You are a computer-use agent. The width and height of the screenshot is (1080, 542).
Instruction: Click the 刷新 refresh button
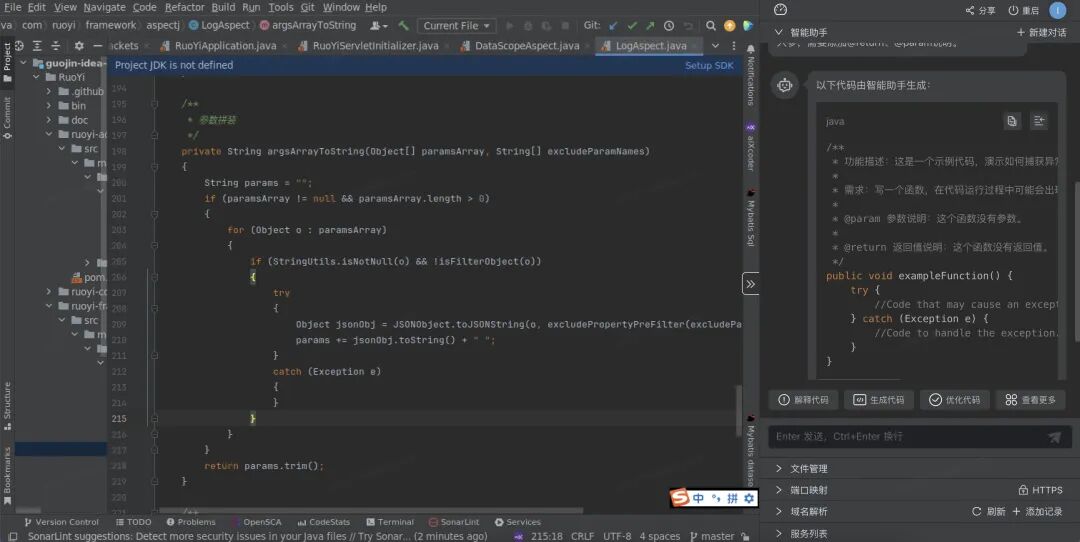(x=989, y=512)
